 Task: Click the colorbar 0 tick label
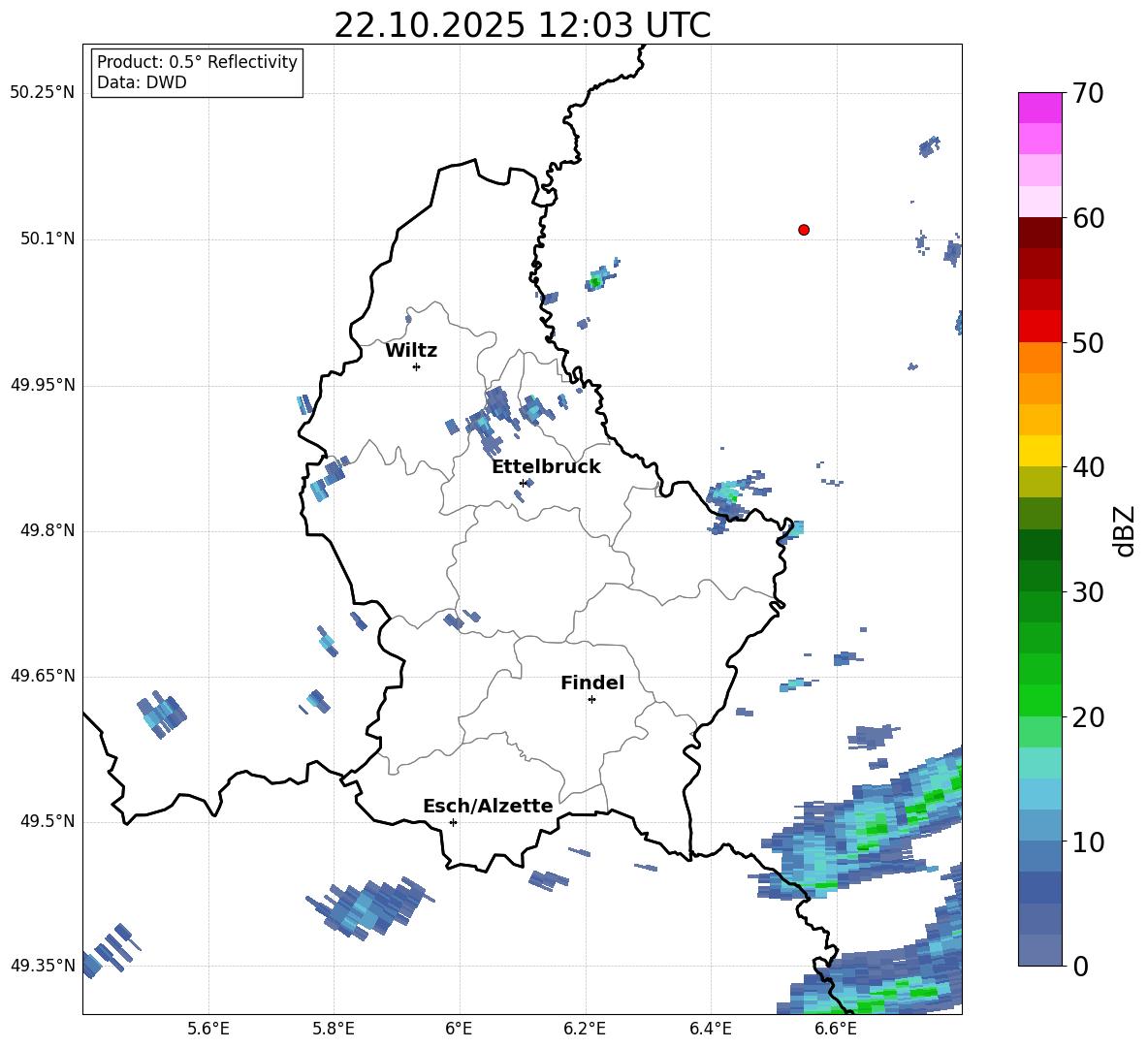[x=1080, y=967]
